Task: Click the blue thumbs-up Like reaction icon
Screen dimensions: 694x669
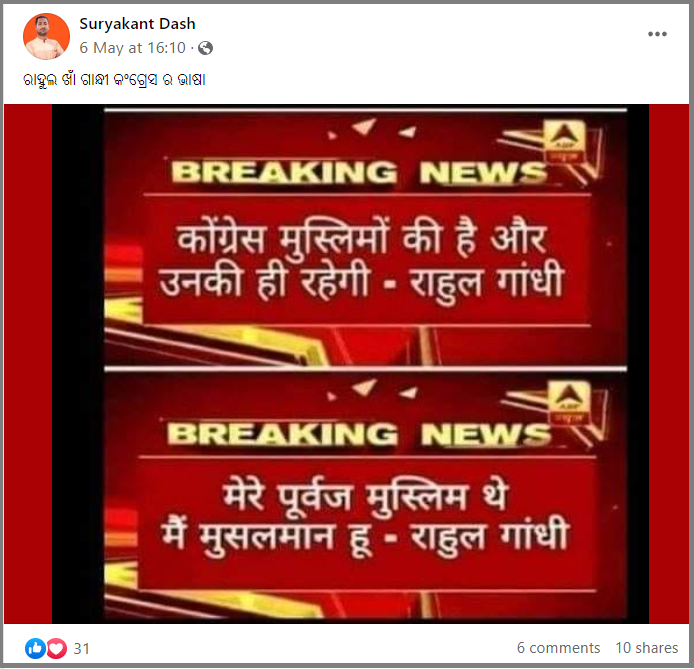Action: click(x=35, y=649)
